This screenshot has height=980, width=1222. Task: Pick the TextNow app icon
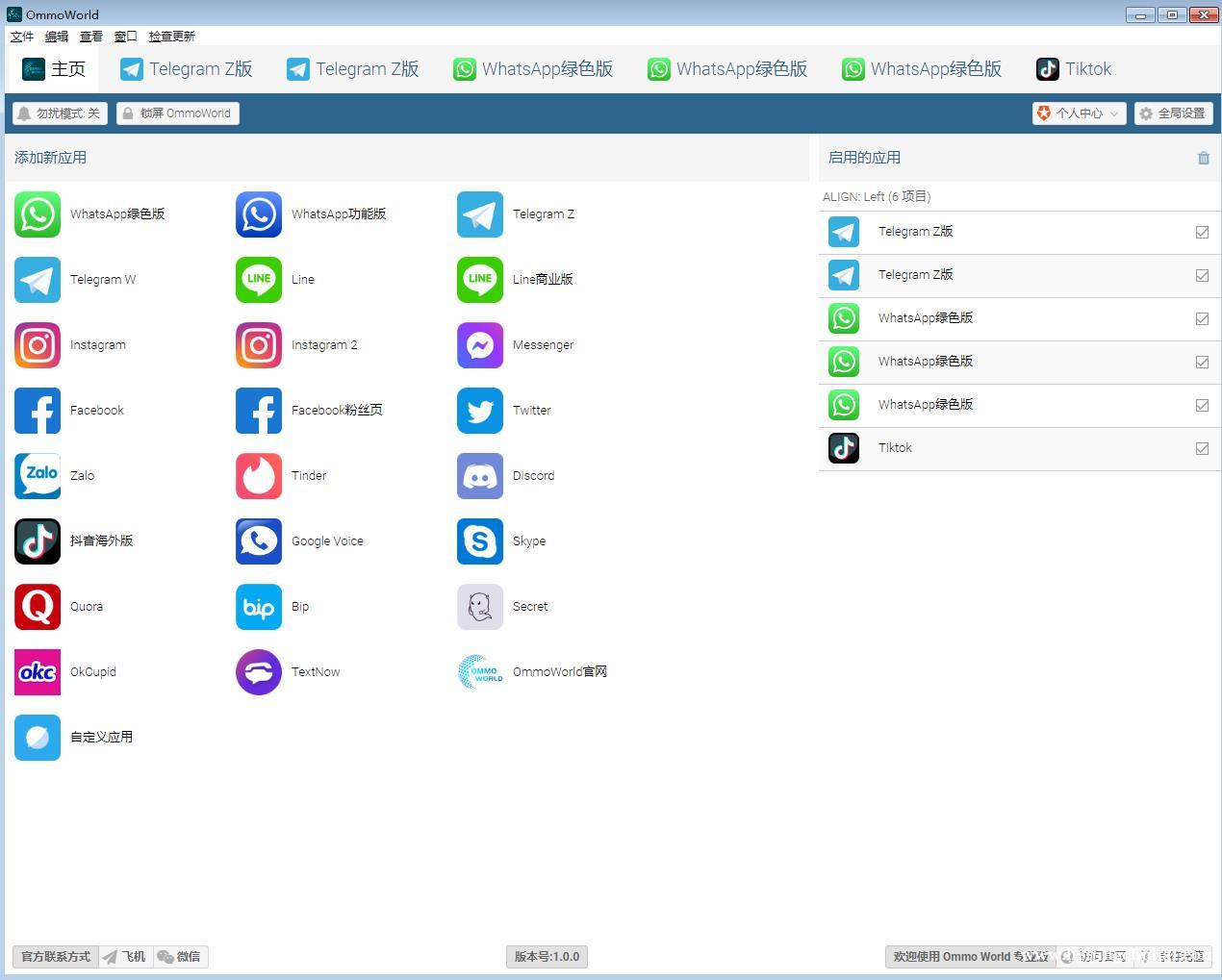click(x=259, y=672)
